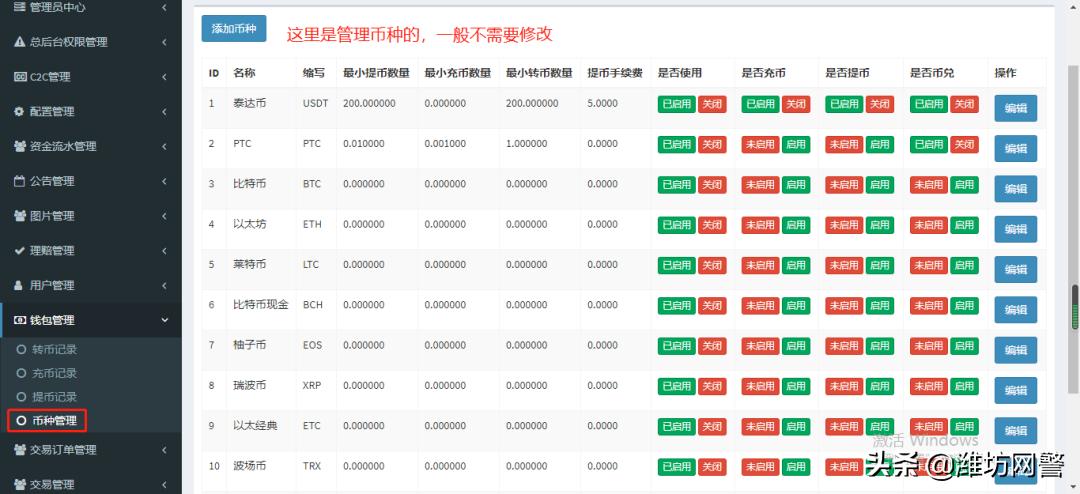This screenshot has width=1080, height=494.
Task: Click the 以太经典 name cell
Action: click(255, 426)
